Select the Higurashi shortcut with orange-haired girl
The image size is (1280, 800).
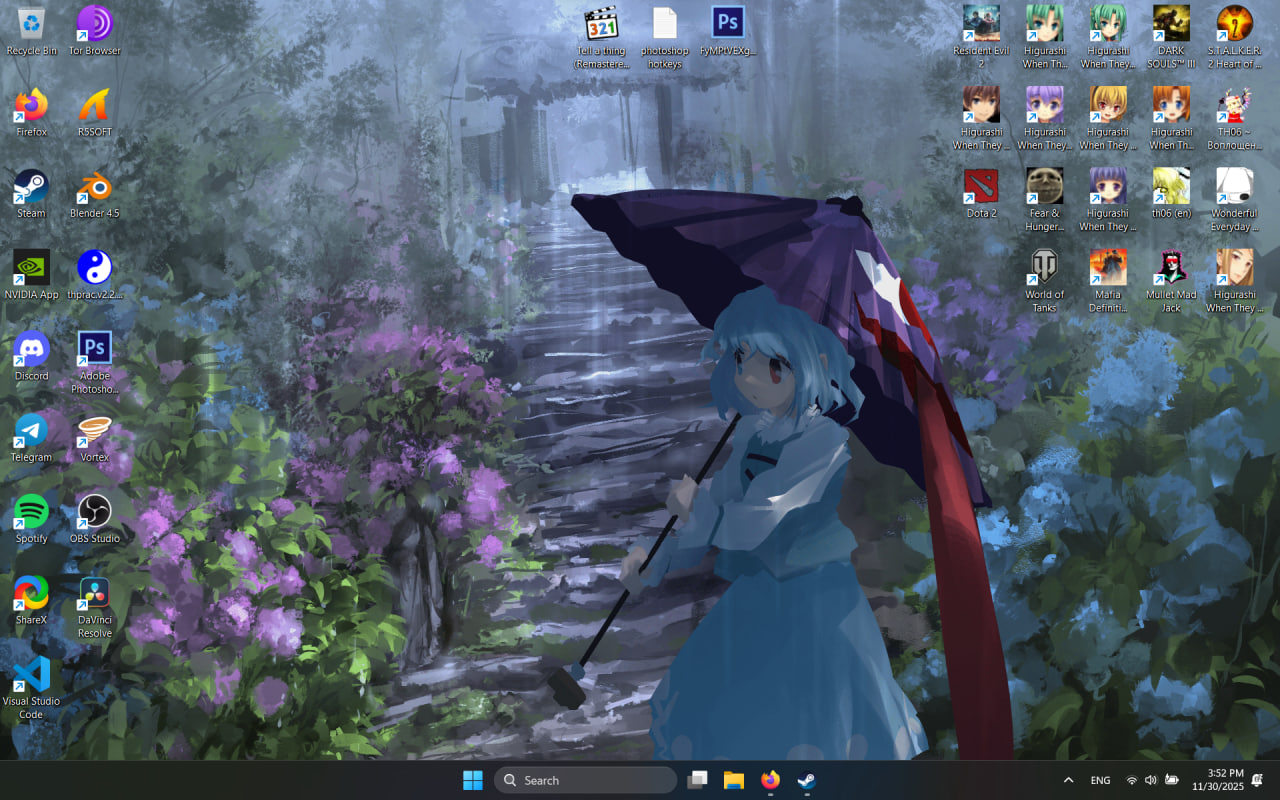(x=1171, y=119)
